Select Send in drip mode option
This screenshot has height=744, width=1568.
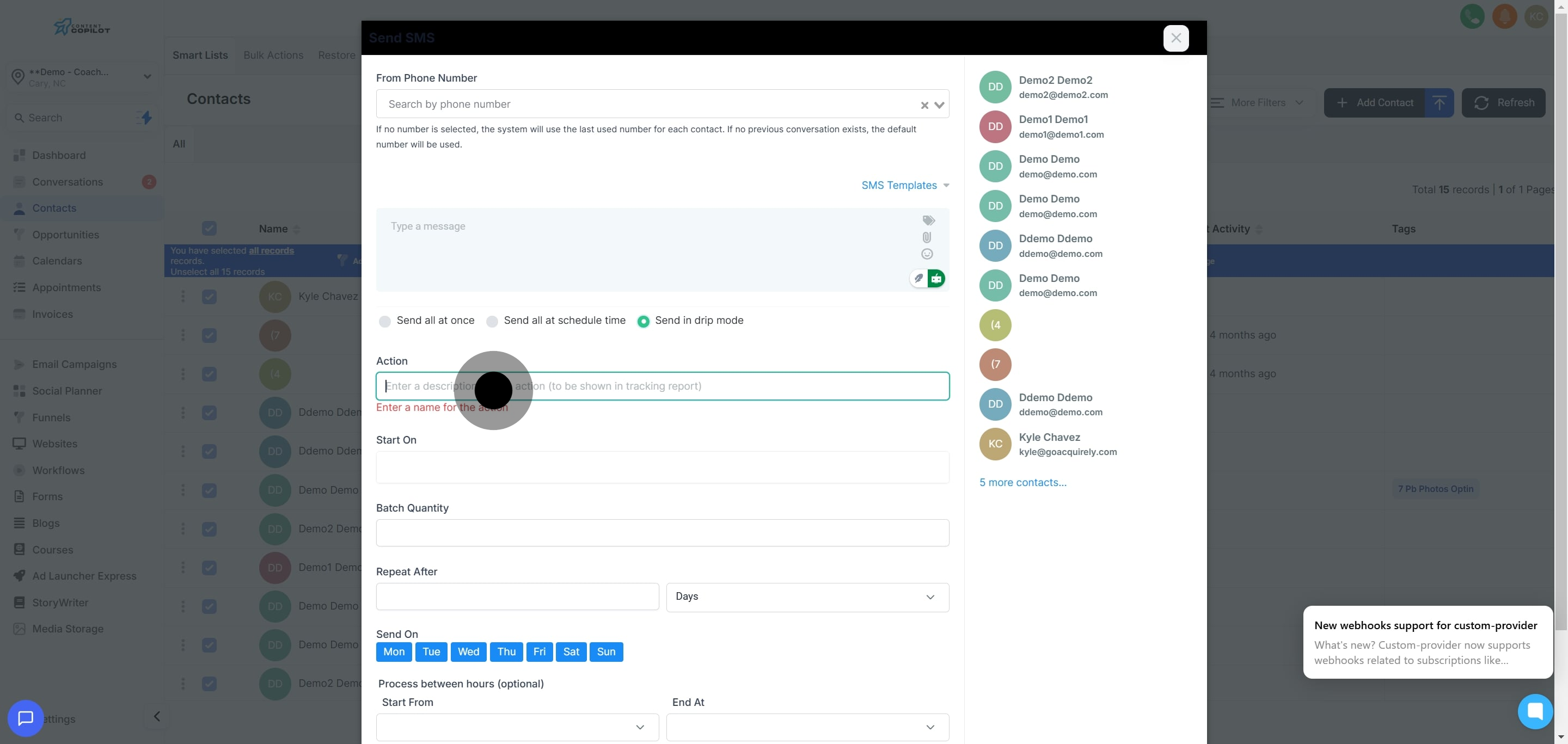[x=643, y=321]
